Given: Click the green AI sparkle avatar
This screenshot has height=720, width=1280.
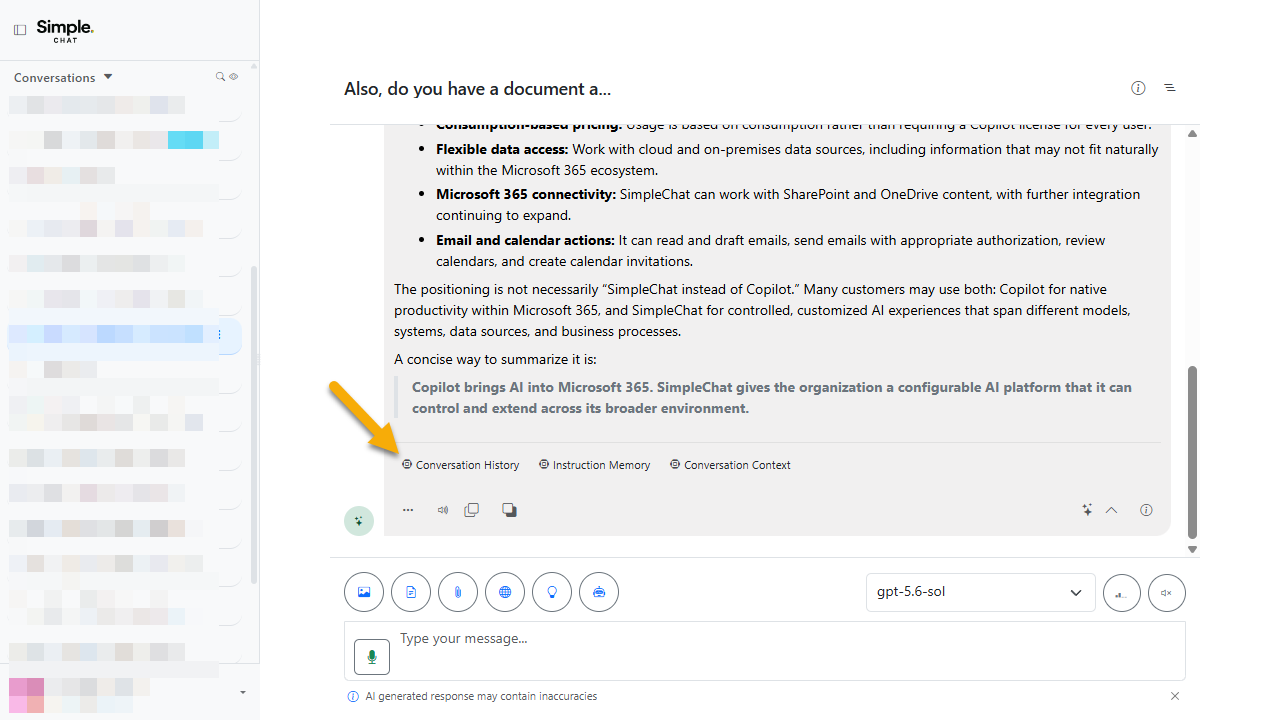Looking at the screenshot, I should [359, 521].
